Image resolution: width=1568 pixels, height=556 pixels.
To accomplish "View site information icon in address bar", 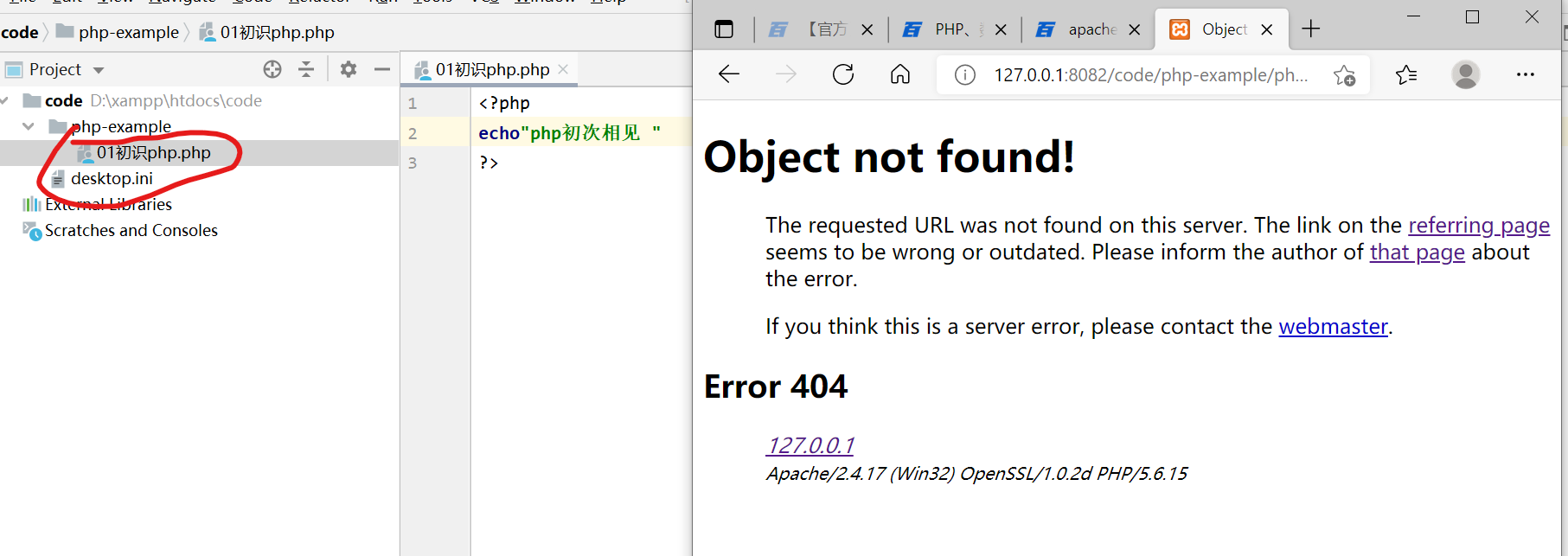I will (x=965, y=75).
